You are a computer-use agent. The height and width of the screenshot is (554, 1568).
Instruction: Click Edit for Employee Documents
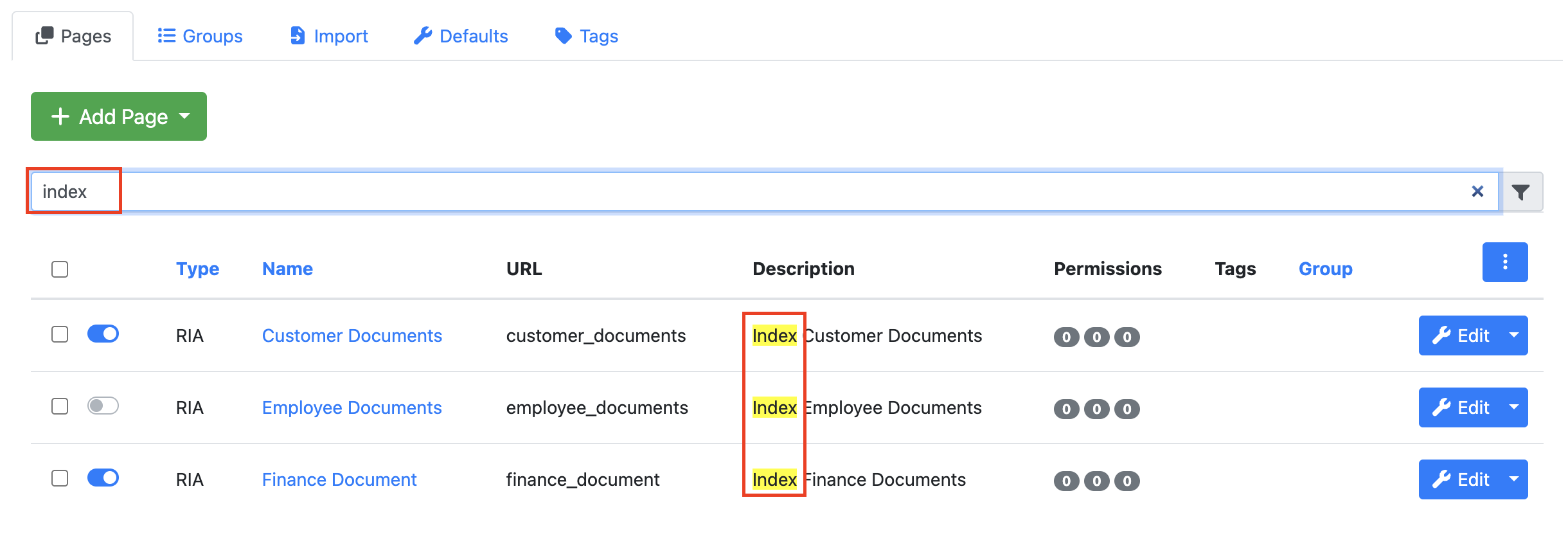1459,407
